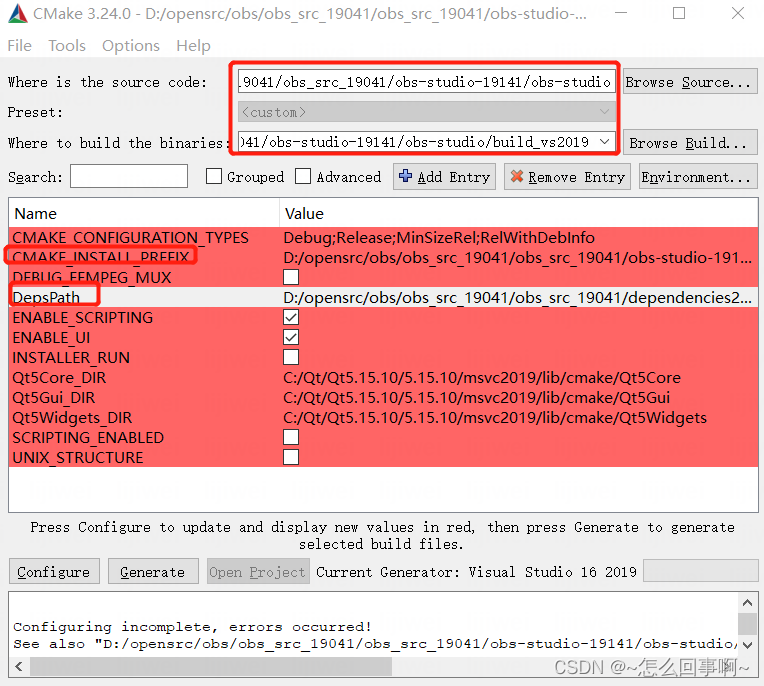The image size is (764, 686).
Task: Click the Qt5Widgets cmake path value
Action: (495, 418)
